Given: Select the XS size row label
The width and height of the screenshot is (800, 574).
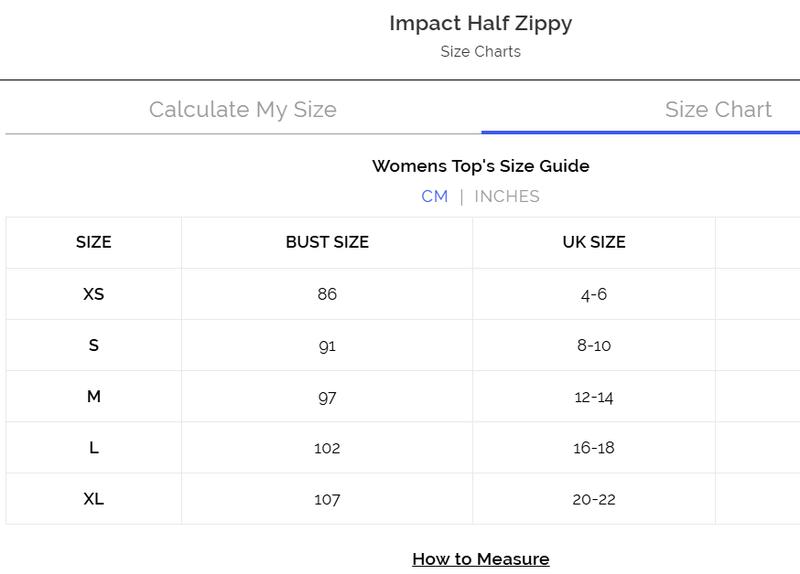Looking at the screenshot, I should click(94, 294).
